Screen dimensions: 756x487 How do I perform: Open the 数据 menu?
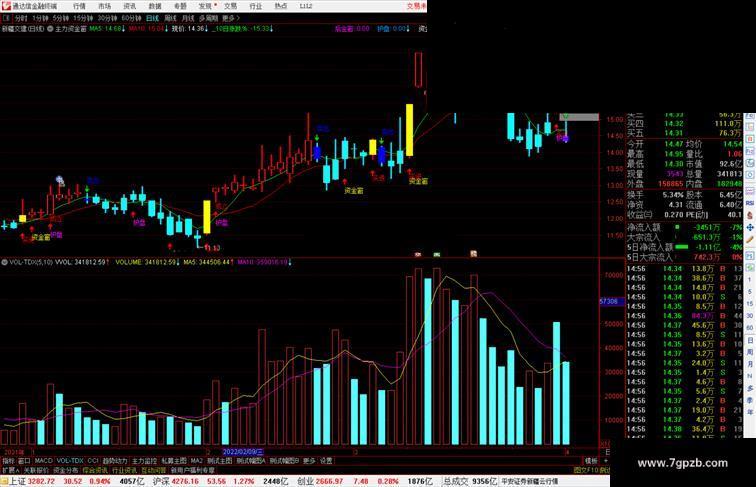pyautogui.click(x=155, y=6)
